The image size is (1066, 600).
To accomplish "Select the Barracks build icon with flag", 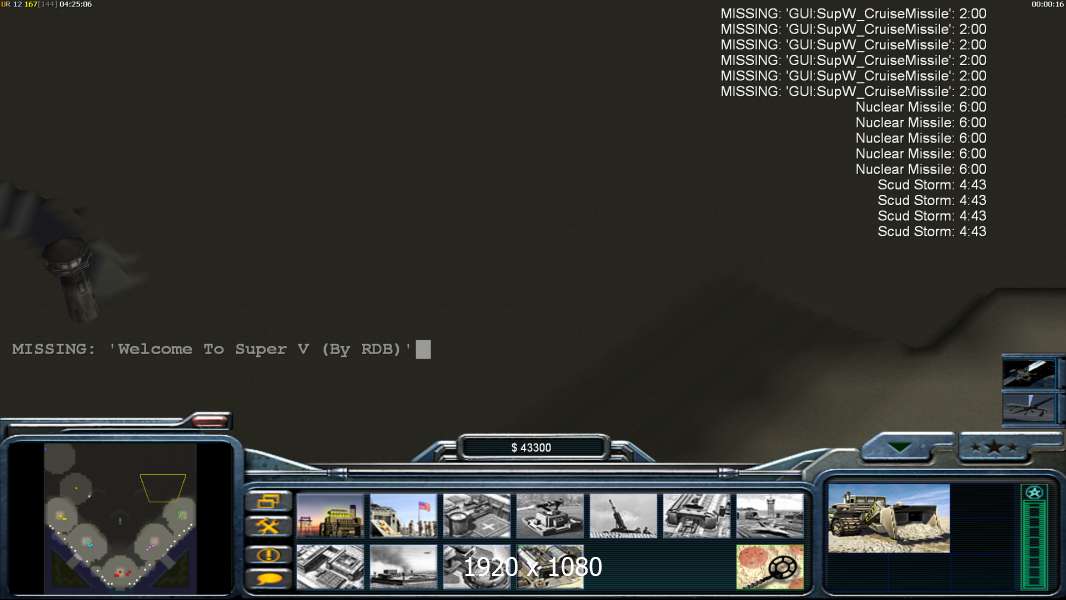I will (404, 516).
